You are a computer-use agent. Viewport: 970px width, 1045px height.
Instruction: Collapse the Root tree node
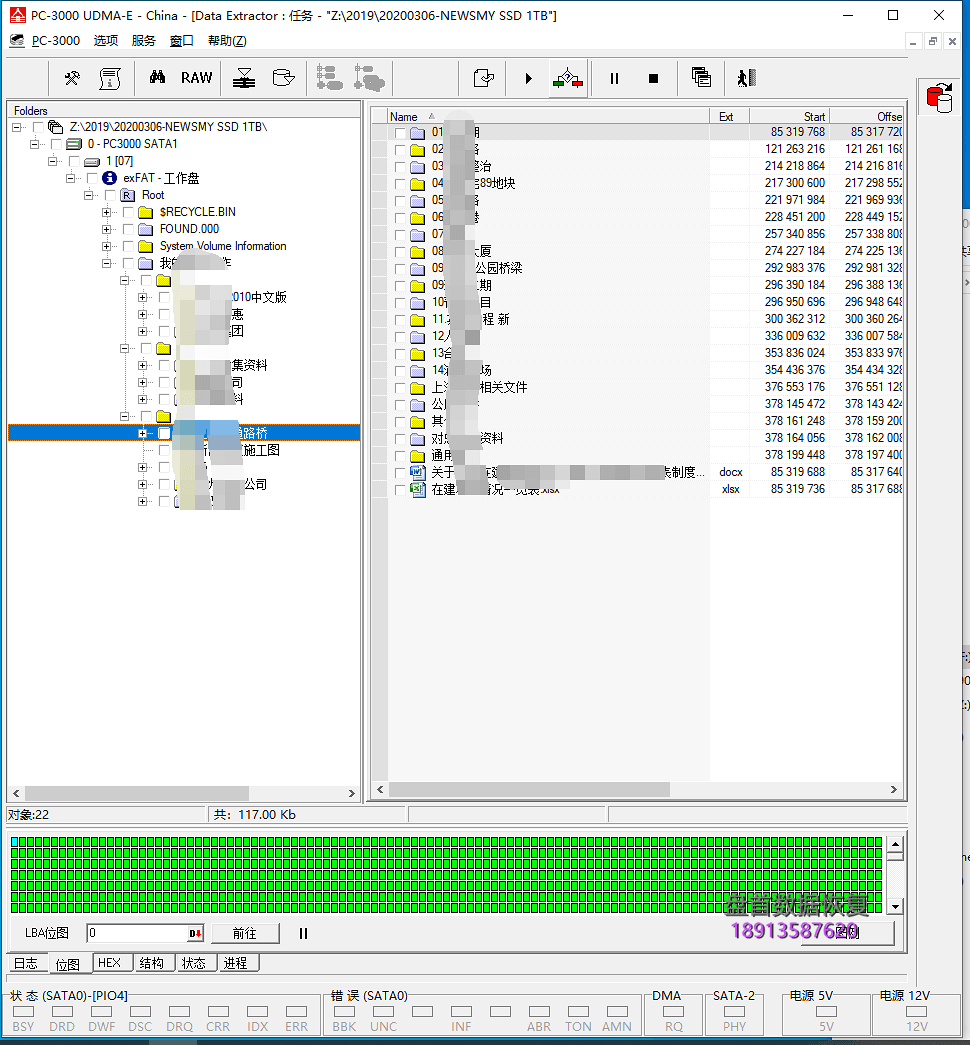[x=88, y=195]
